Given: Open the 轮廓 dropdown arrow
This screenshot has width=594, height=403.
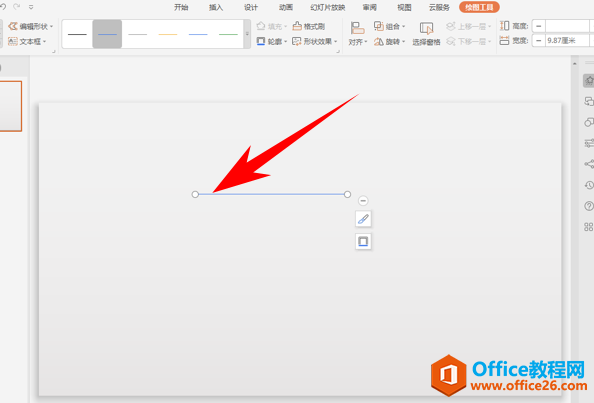Looking at the screenshot, I should (x=286, y=42).
